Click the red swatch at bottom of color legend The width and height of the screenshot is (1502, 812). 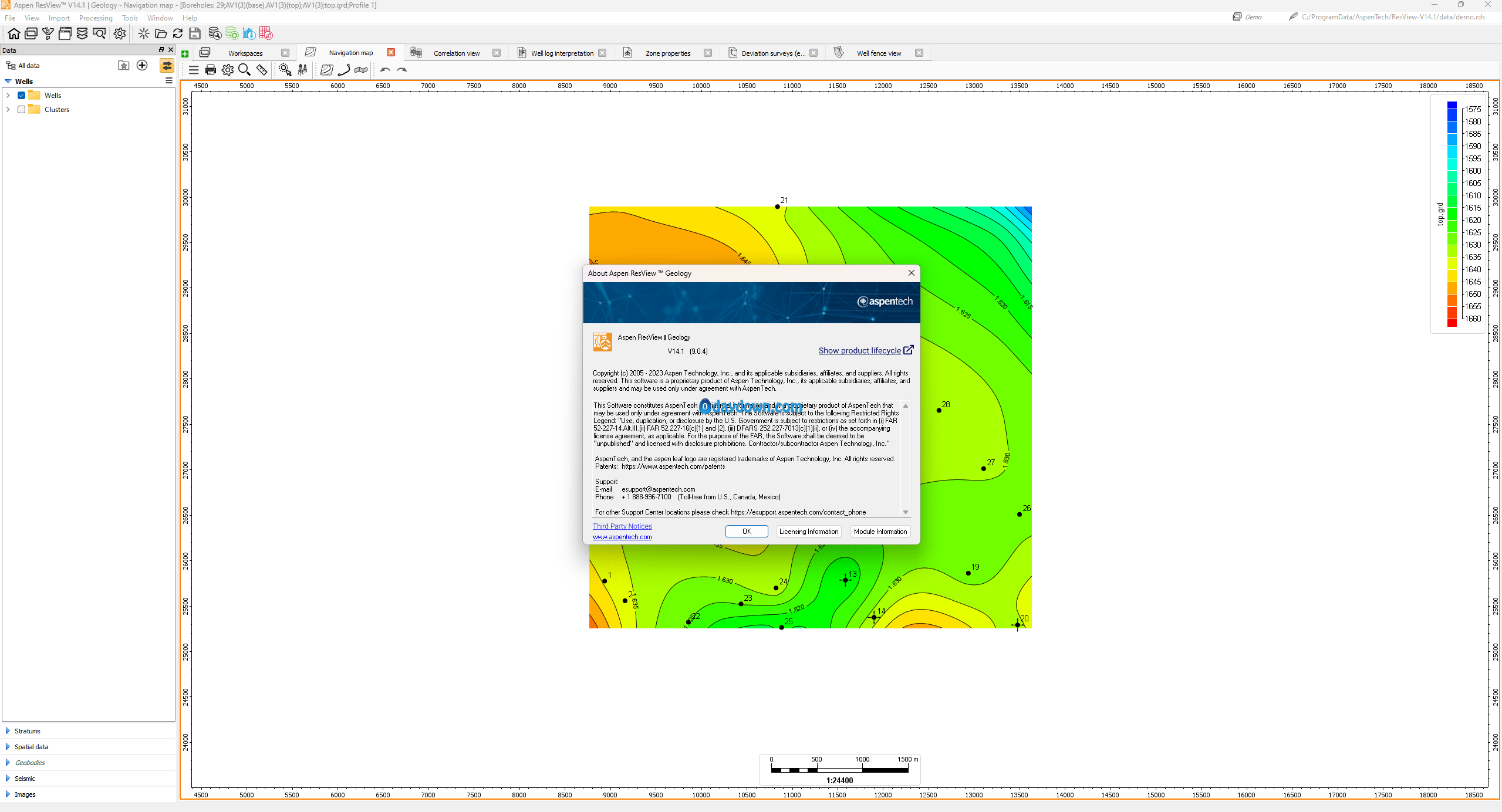click(x=1452, y=323)
